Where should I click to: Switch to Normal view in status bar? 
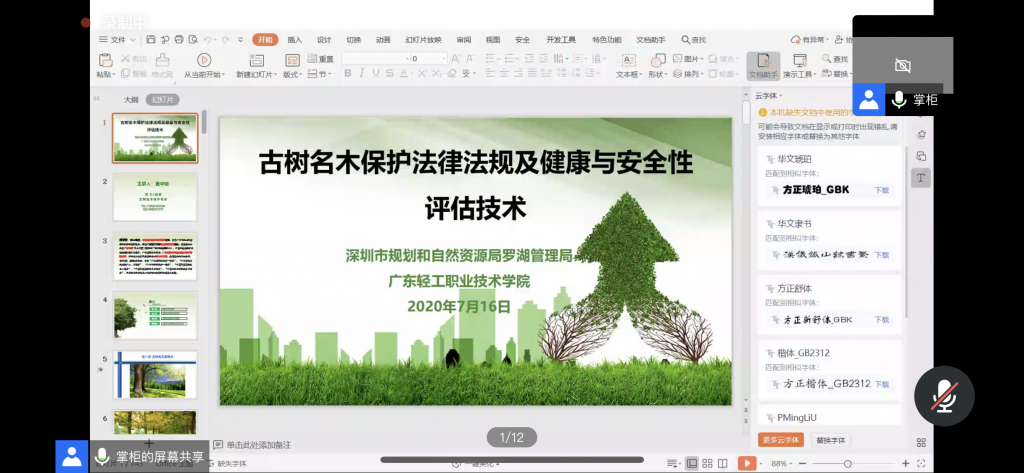(x=692, y=463)
